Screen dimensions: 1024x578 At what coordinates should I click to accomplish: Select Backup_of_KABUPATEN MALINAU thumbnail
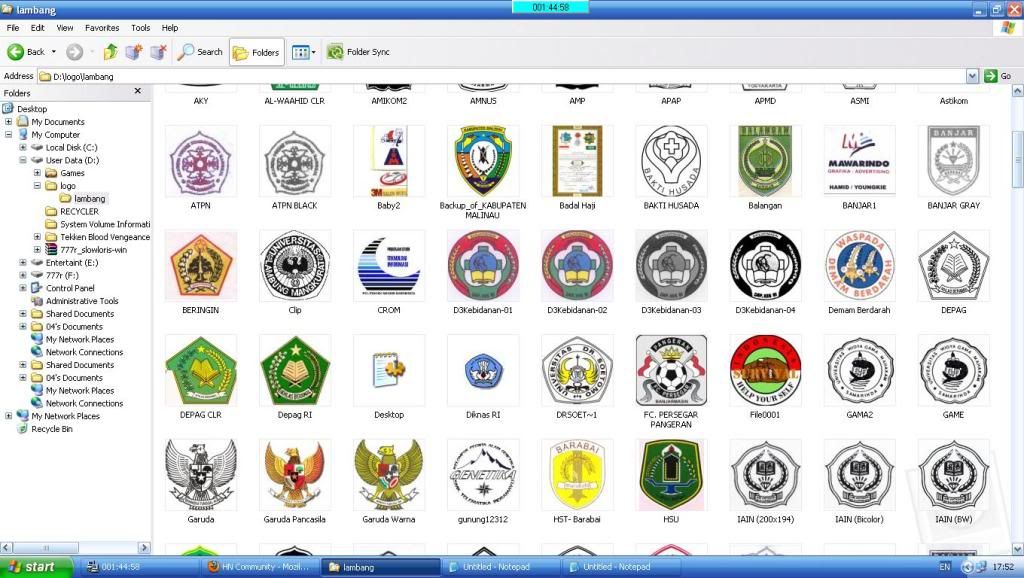(483, 161)
